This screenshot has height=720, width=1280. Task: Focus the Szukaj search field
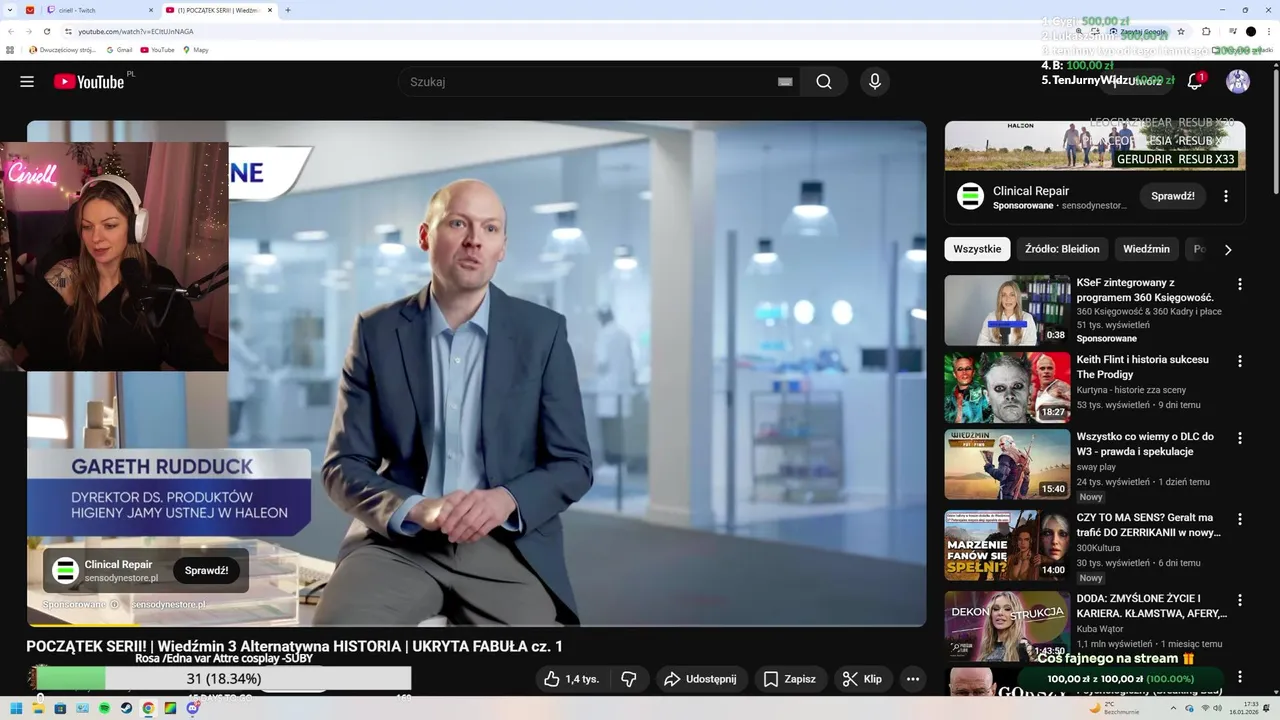590,82
